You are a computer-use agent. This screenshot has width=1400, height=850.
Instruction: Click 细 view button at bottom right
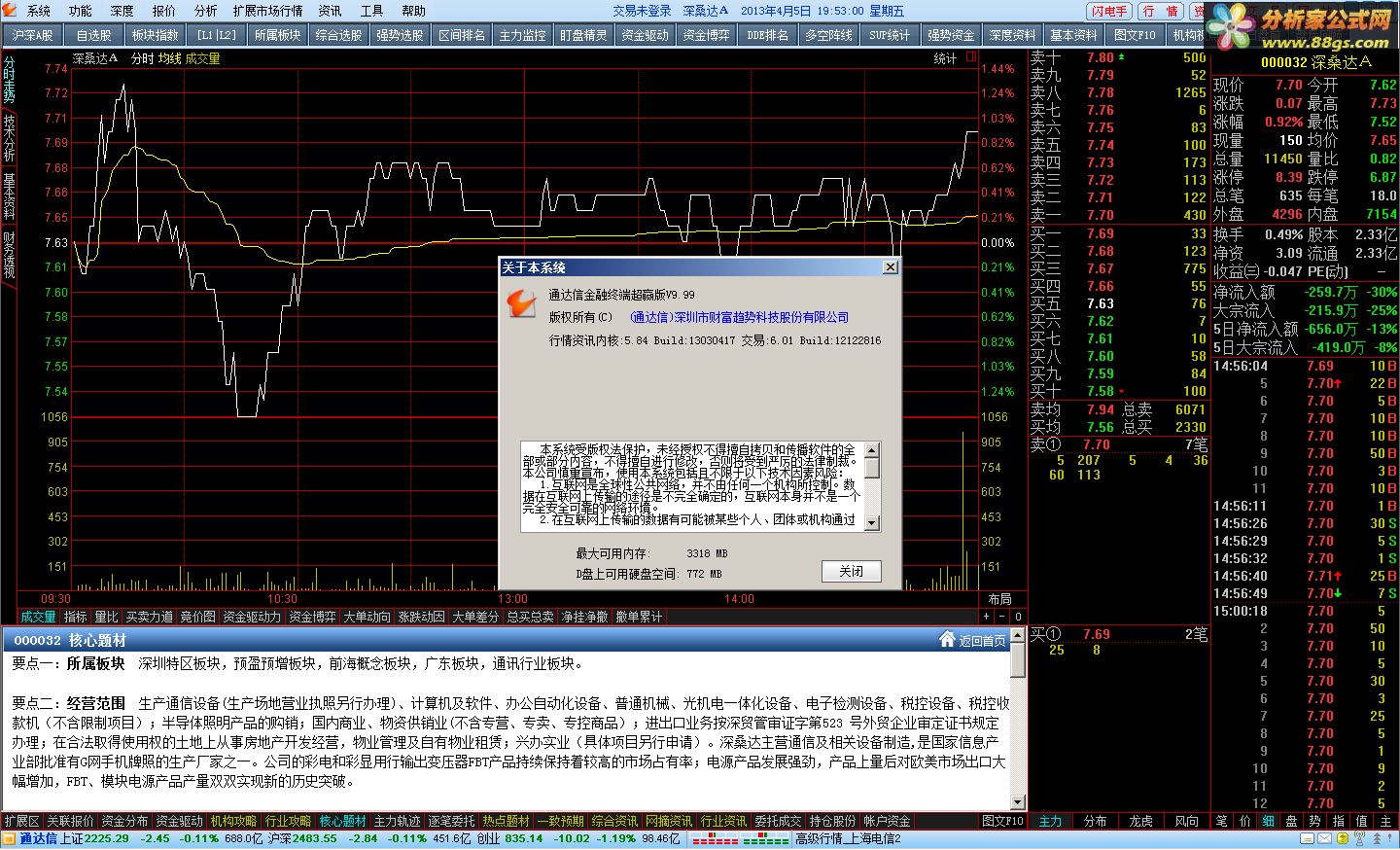point(1268,821)
